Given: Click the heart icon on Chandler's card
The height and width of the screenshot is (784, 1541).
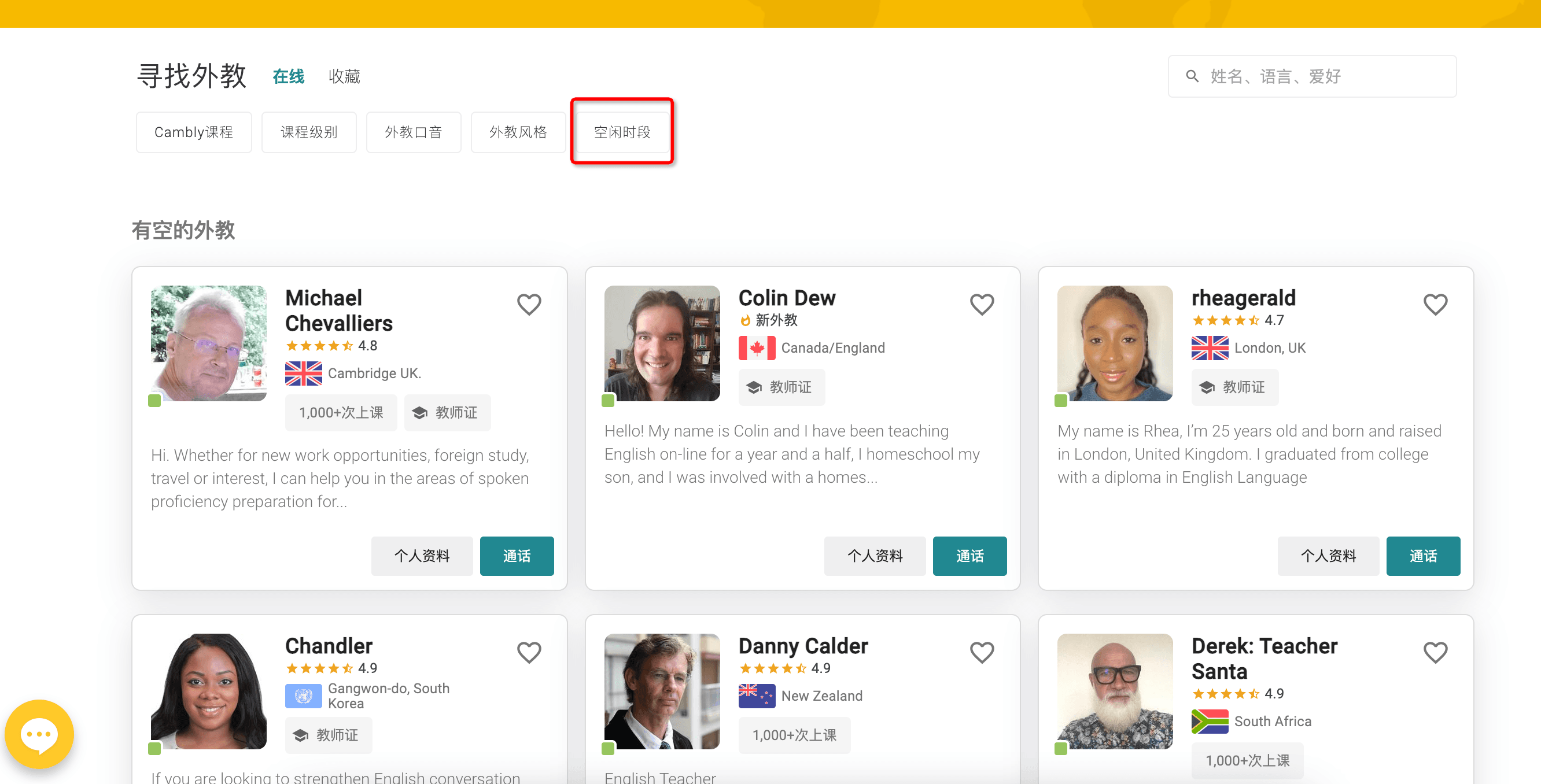Looking at the screenshot, I should pos(529,652).
